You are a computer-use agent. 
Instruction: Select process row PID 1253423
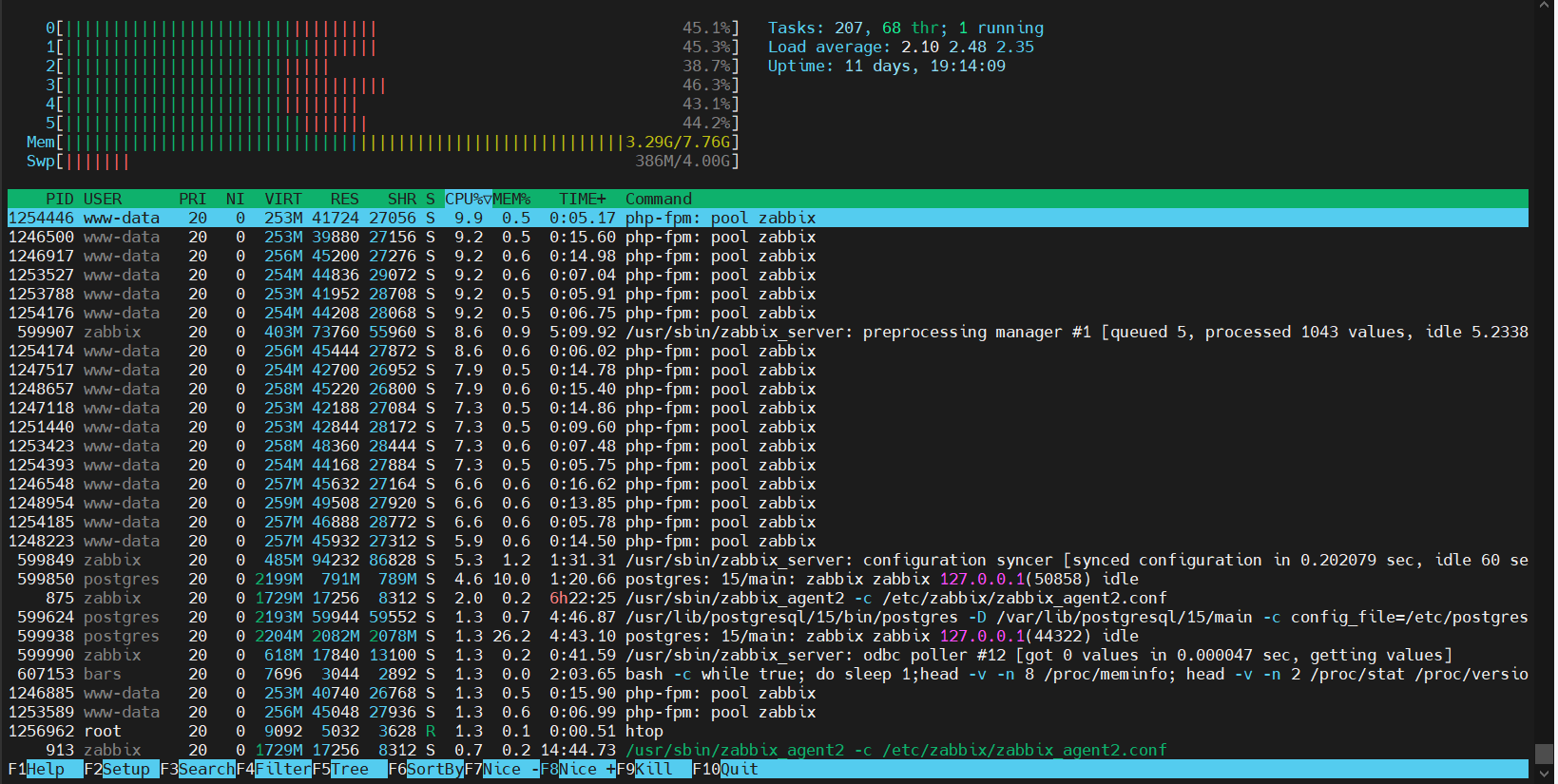tap(768, 446)
